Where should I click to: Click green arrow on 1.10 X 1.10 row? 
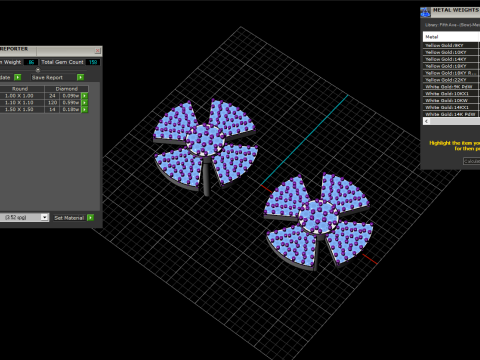[x=85, y=103]
